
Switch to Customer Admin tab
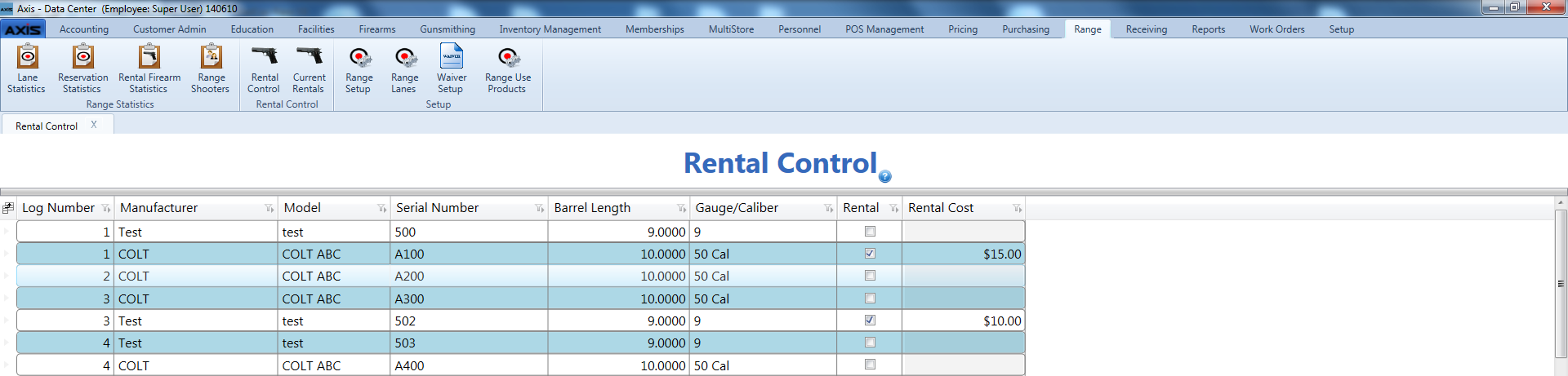coord(170,29)
